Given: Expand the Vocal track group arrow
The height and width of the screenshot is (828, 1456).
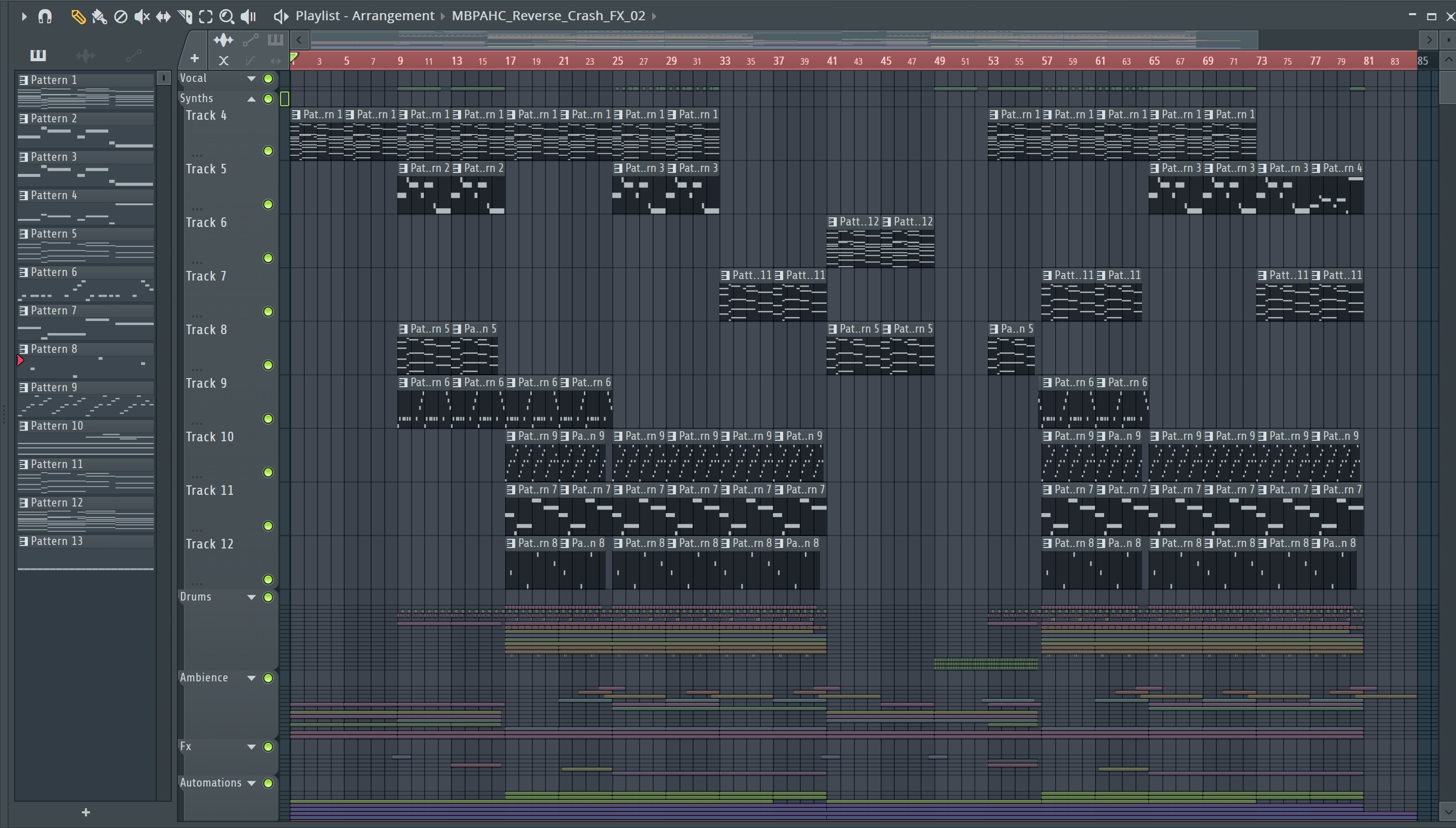Looking at the screenshot, I should point(251,78).
